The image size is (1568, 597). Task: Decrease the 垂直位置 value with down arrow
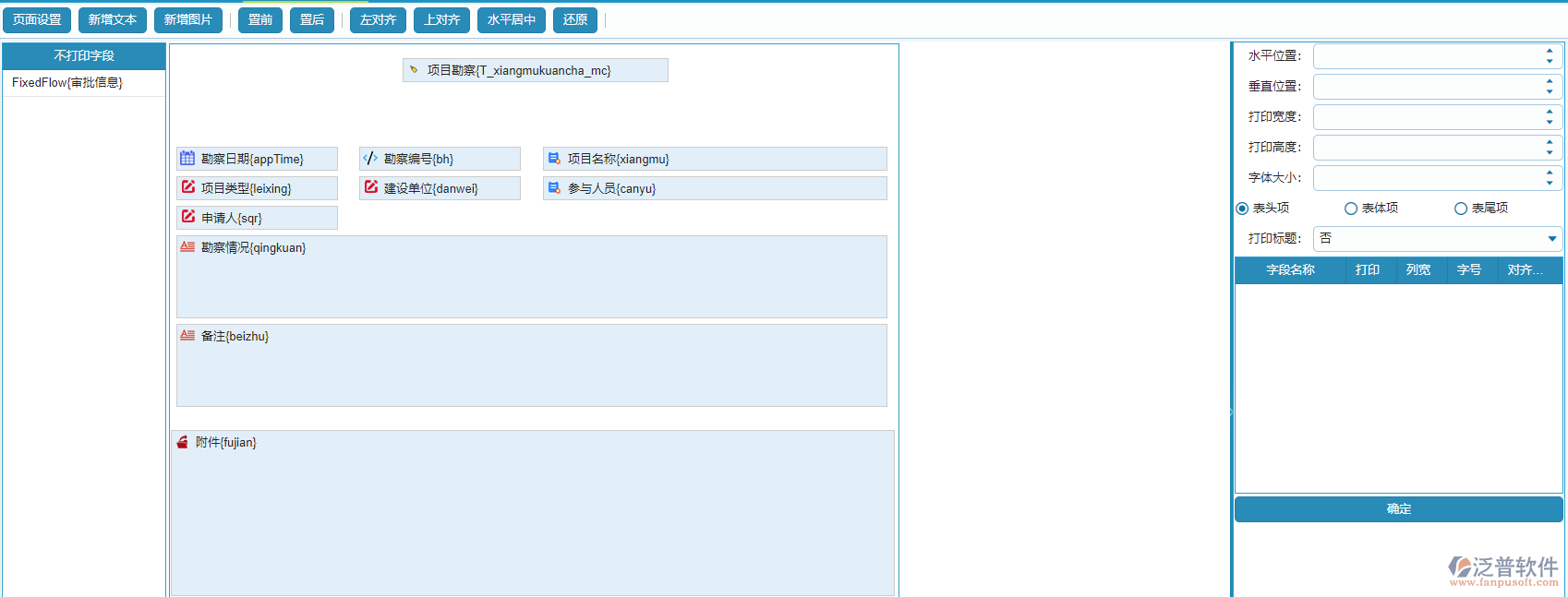(x=1550, y=92)
